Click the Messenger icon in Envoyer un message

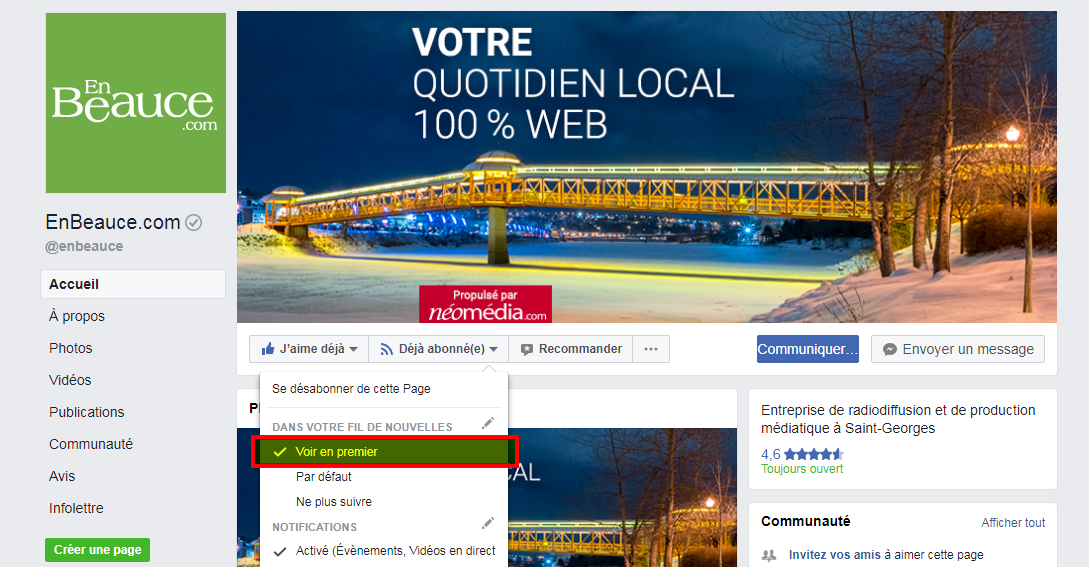tap(890, 350)
